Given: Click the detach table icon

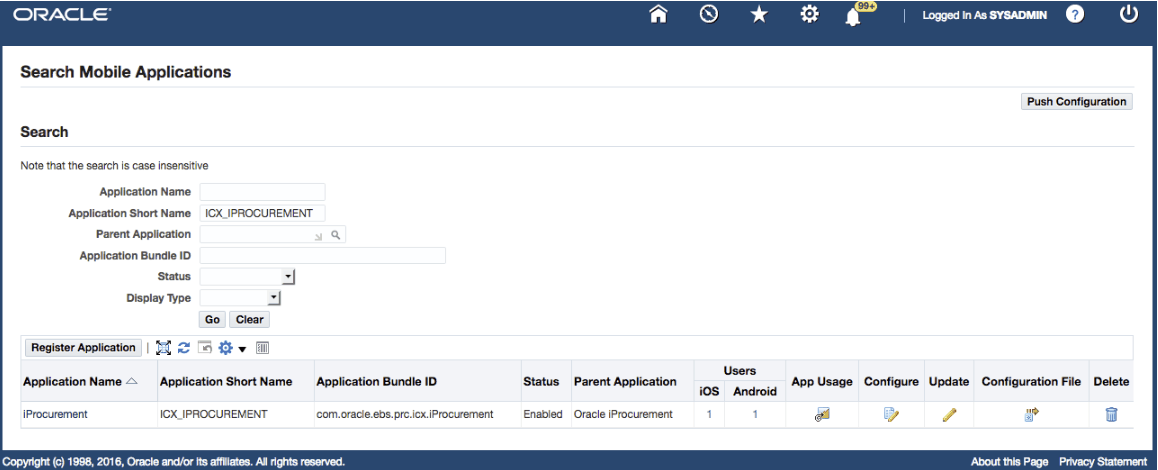Looking at the screenshot, I should click(163, 347).
